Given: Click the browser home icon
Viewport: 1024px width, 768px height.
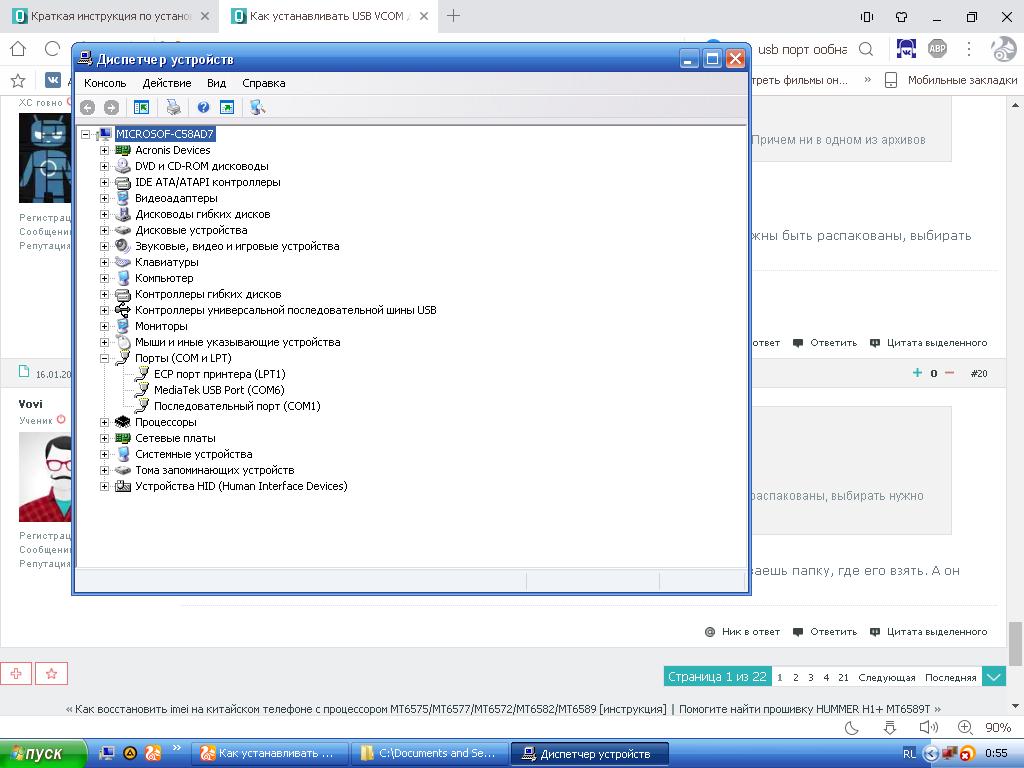Looking at the screenshot, I should [18, 48].
